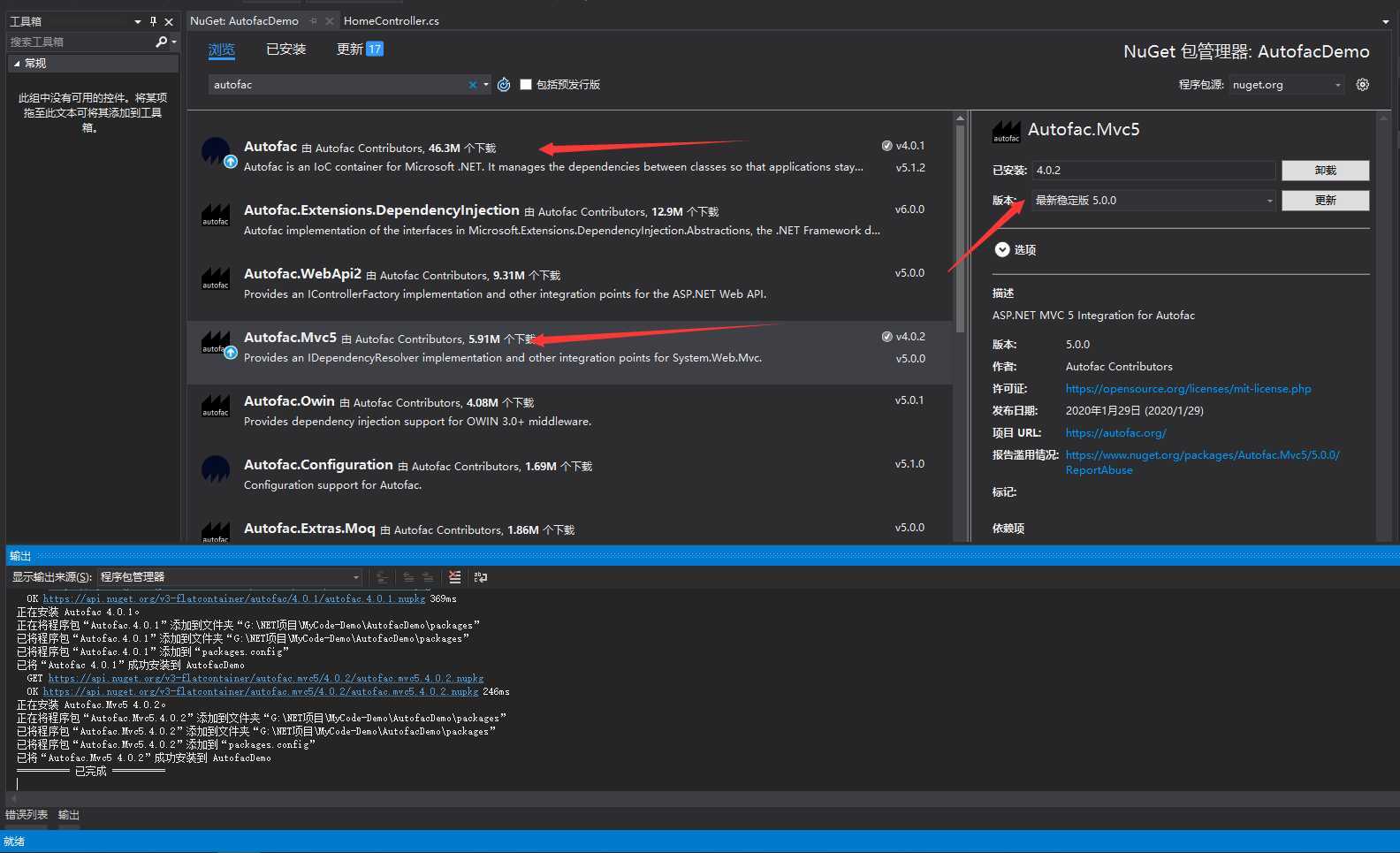Open the package search history dropdown
Image resolution: width=1400 pixels, height=853 pixels.
click(486, 85)
